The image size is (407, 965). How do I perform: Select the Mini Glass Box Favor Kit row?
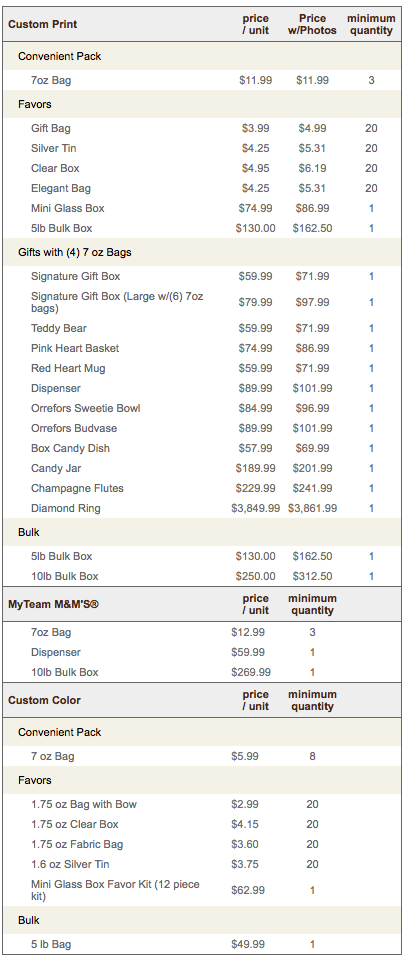coord(203,890)
